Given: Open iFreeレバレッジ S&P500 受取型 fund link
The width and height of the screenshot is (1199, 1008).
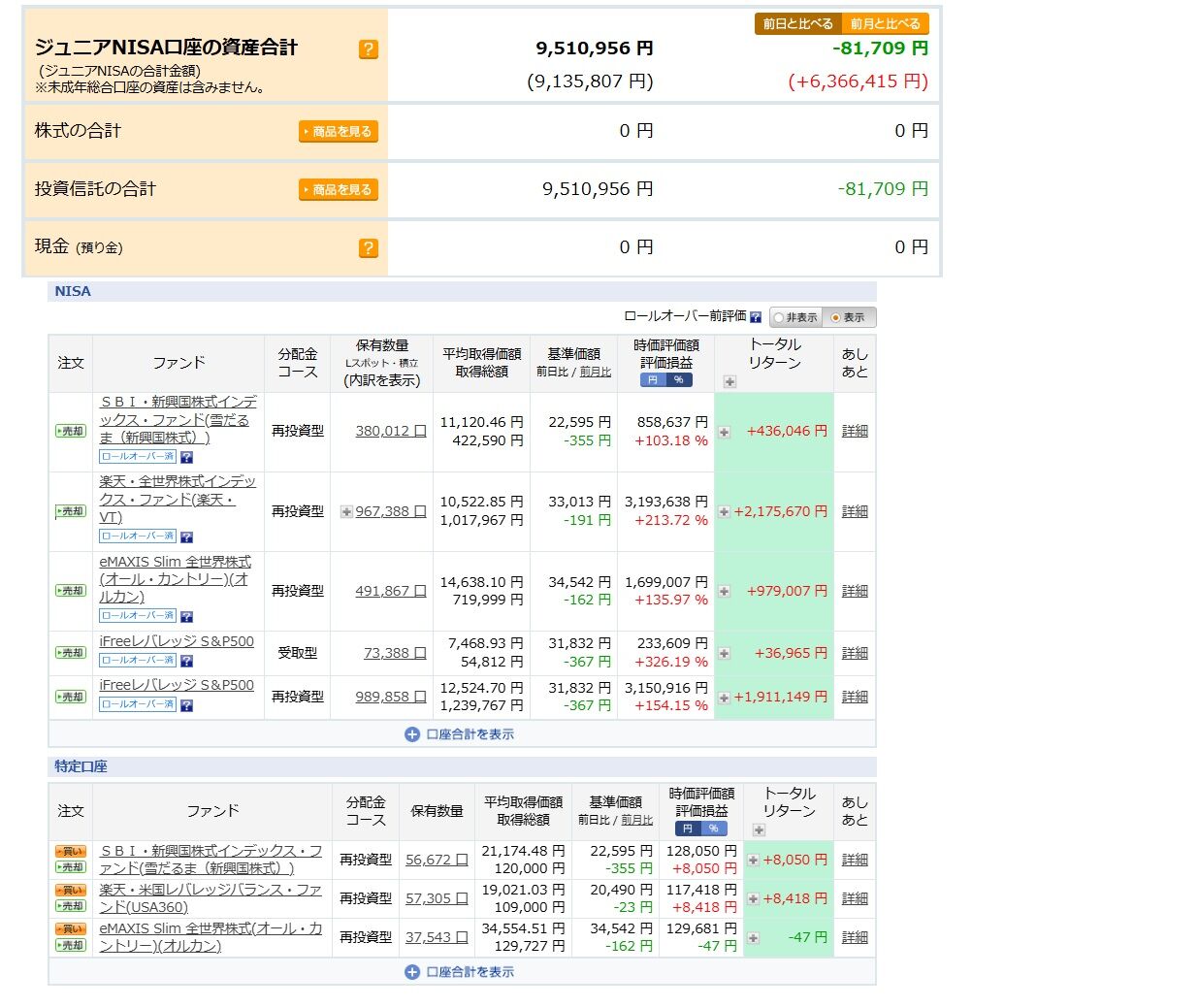Looking at the screenshot, I should click(x=177, y=641).
